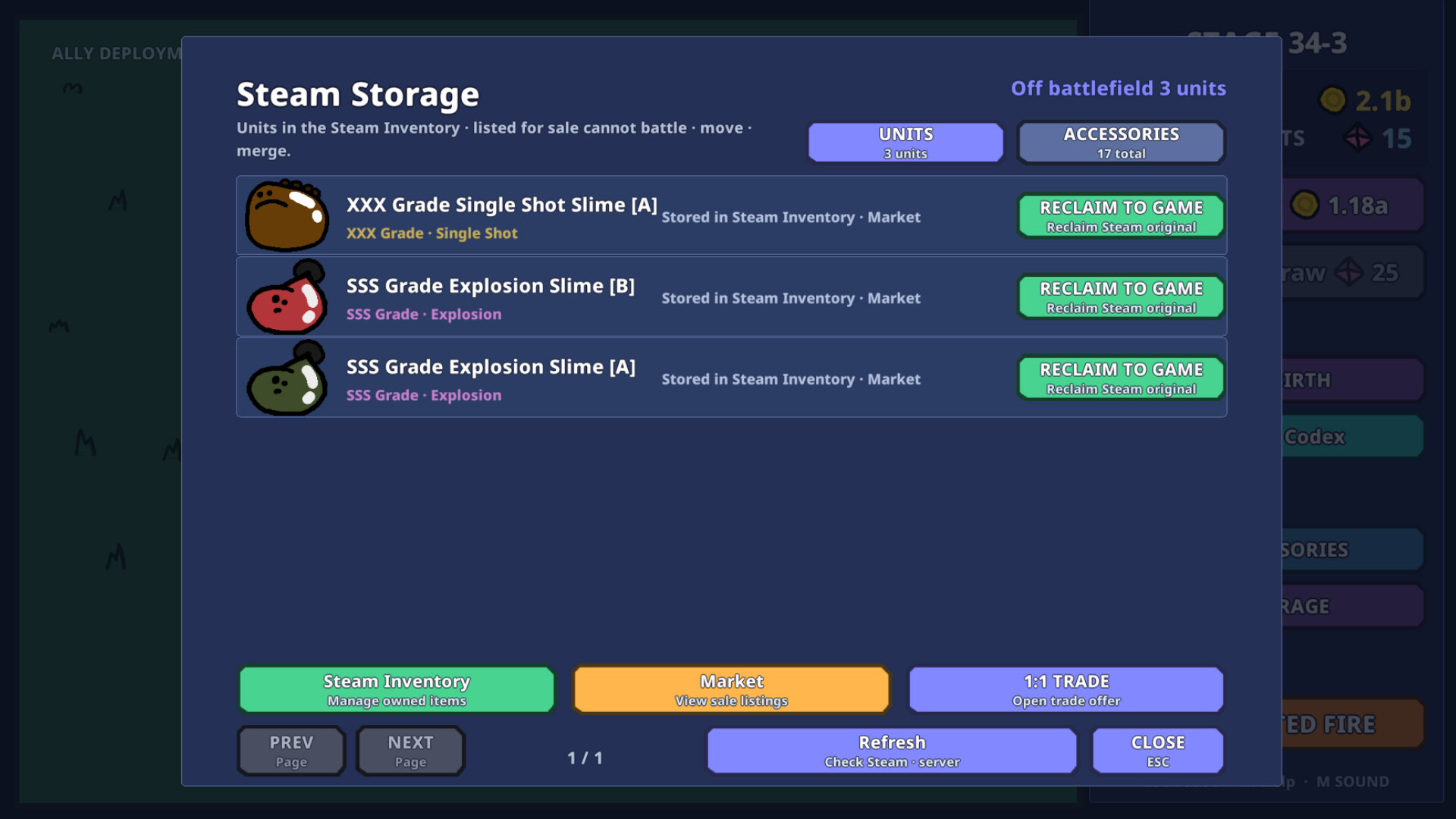Reclaim SSS Grade Explosion Slime [A]
This screenshot has height=819, width=1456.
coord(1121,378)
